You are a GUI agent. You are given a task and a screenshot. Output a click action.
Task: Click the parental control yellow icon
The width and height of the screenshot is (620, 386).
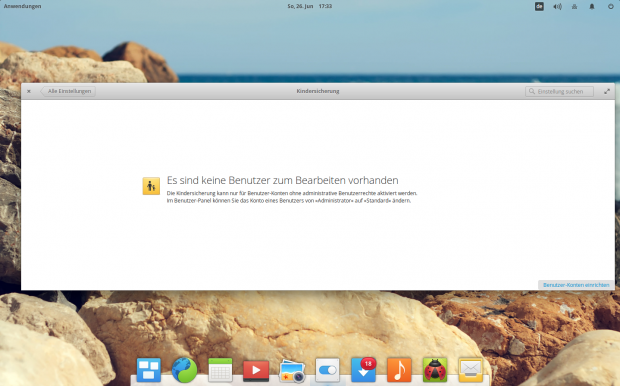point(151,186)
